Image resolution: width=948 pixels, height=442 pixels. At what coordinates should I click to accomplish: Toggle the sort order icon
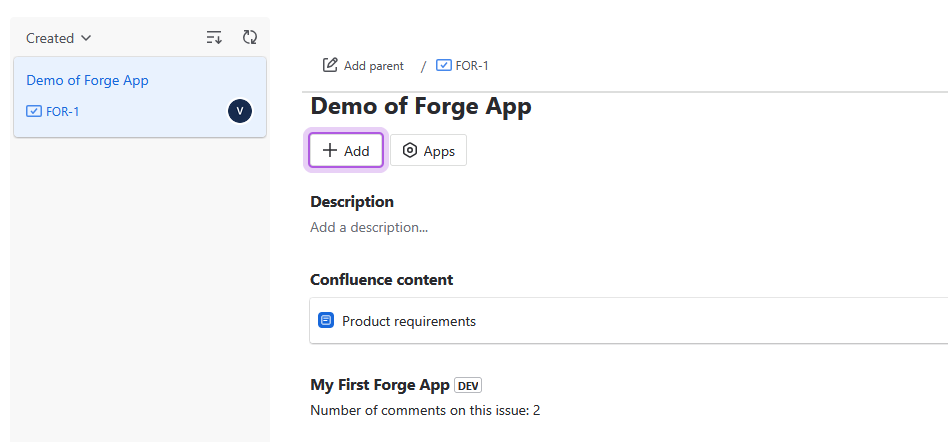tap(214, 37)
